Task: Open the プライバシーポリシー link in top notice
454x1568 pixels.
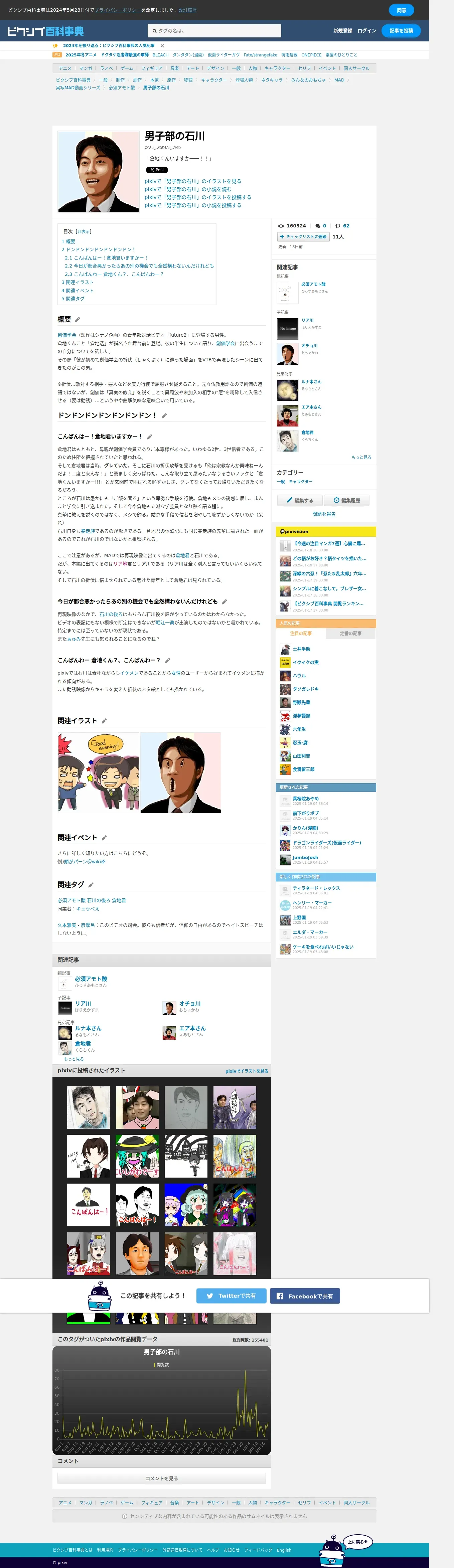Action: (x=118, y=10)
